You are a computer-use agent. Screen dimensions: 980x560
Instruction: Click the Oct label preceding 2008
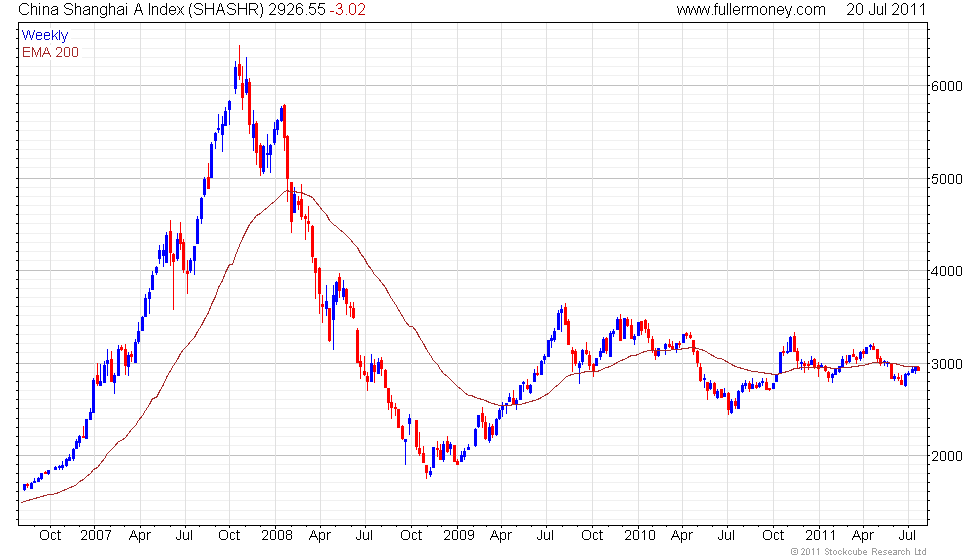pyautogui.click(x=229, y=536)
